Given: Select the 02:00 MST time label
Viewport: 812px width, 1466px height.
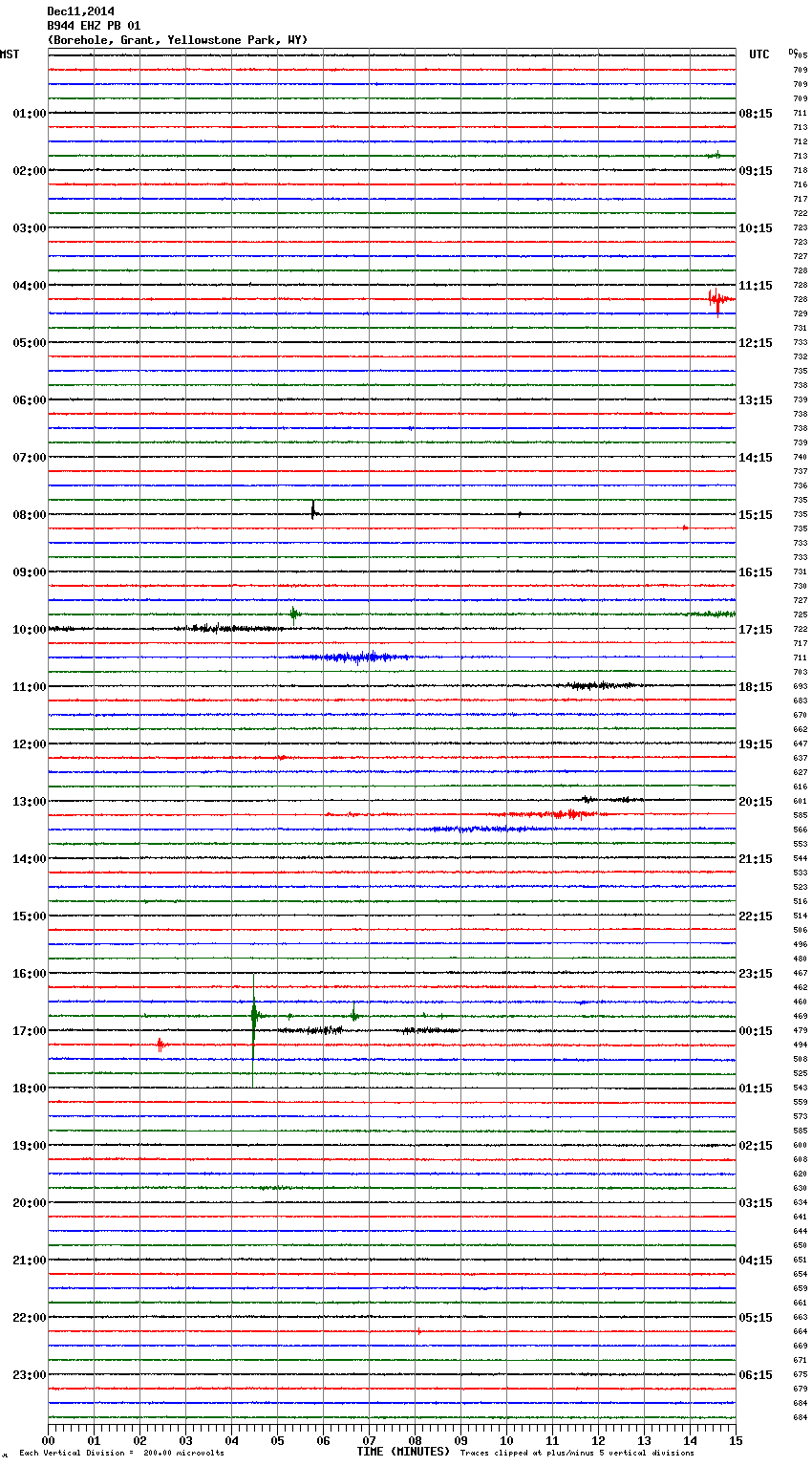Looking at the screenshot, I should point(29,171).
